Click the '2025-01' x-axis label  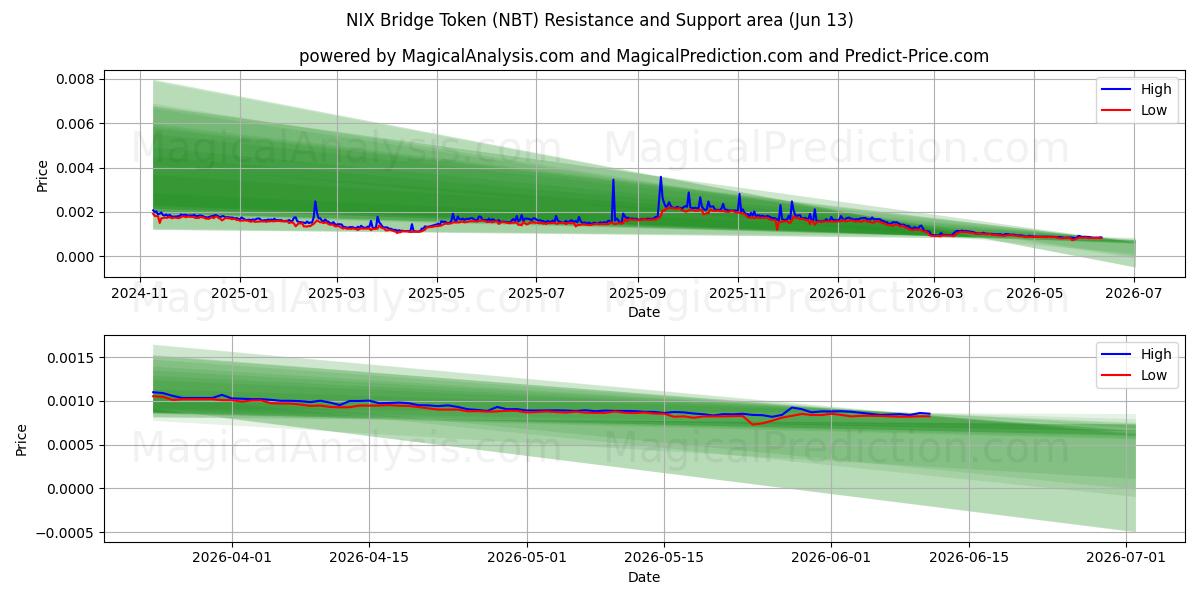240,294
